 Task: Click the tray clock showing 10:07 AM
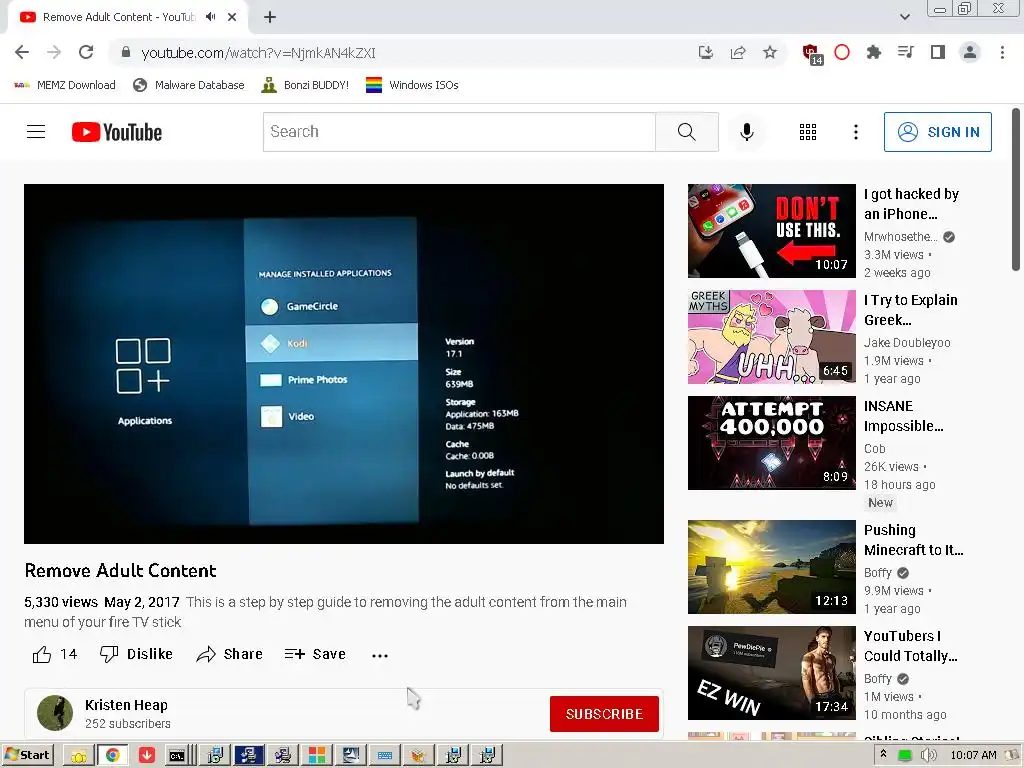(973, 755)
